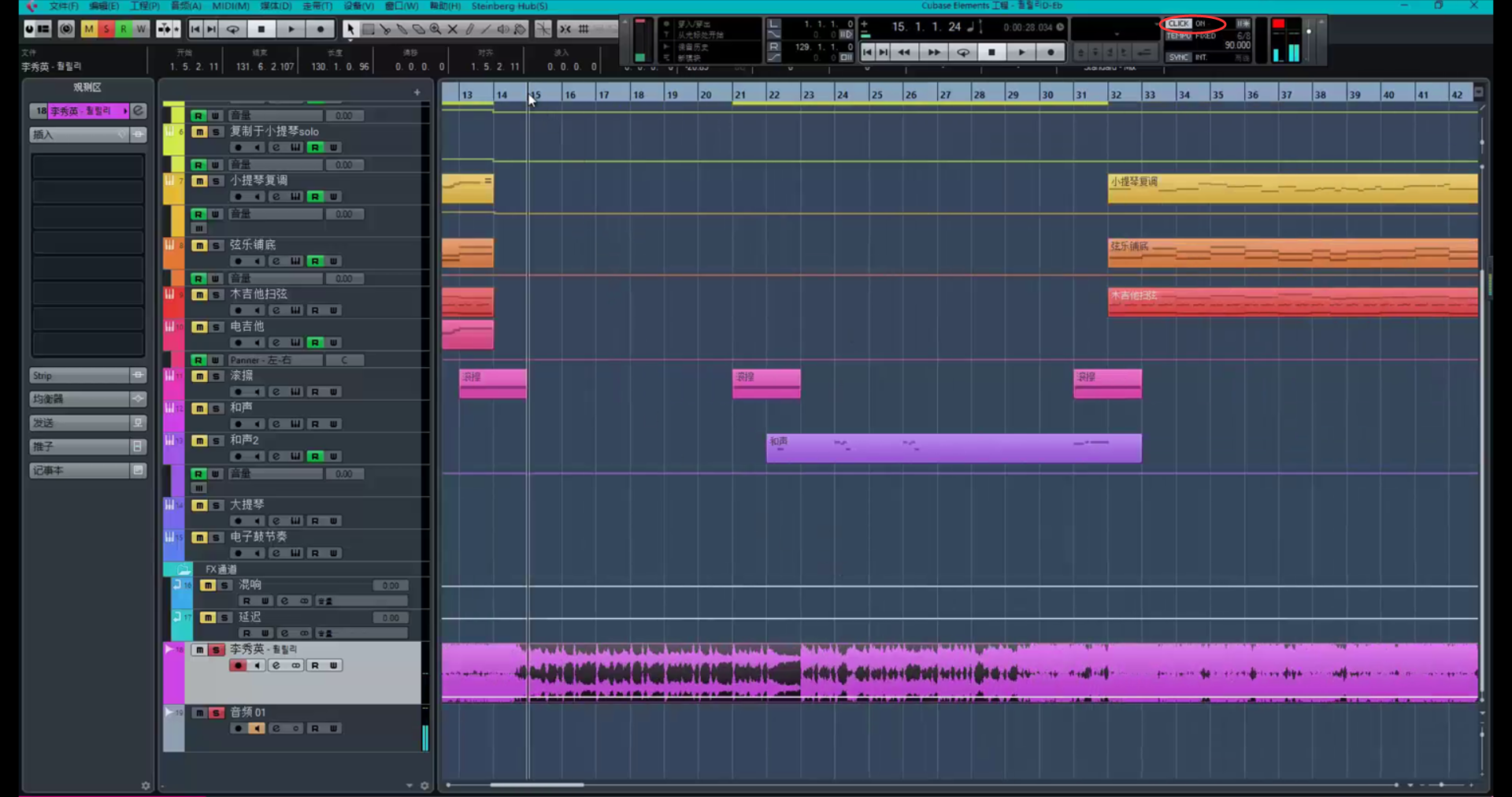Select the Color paint bucket tool
Viewport: 1512px width, 797px height.
(x=520, y=29)
